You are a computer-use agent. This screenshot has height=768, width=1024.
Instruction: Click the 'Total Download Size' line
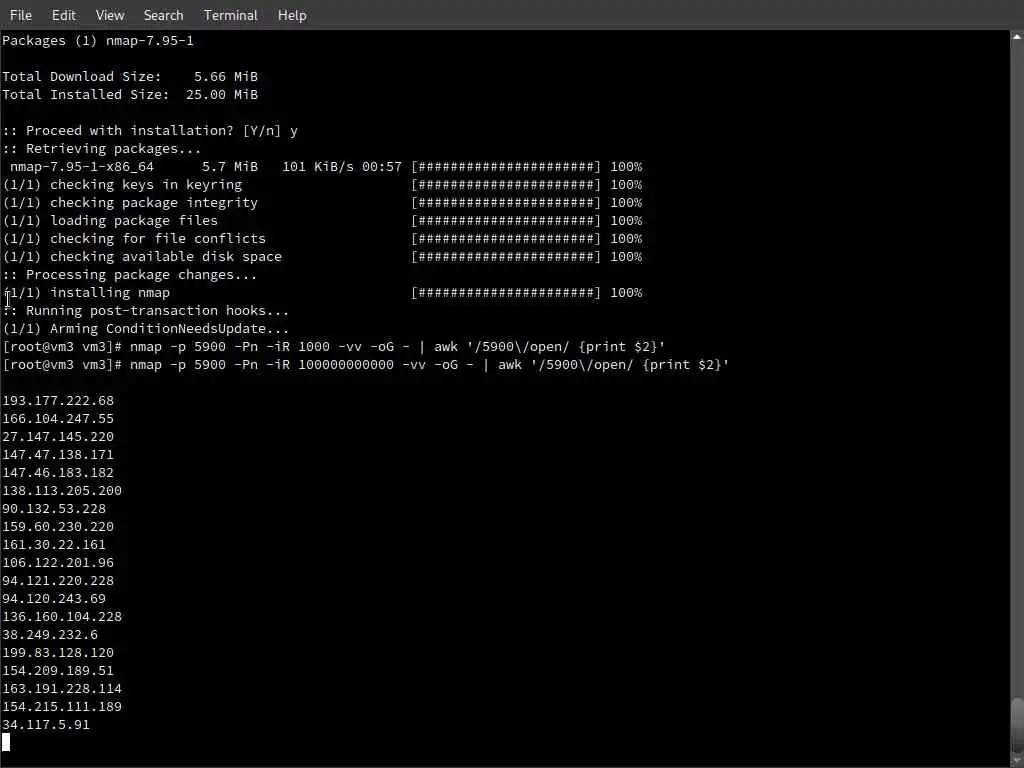(x=130, y=76)
